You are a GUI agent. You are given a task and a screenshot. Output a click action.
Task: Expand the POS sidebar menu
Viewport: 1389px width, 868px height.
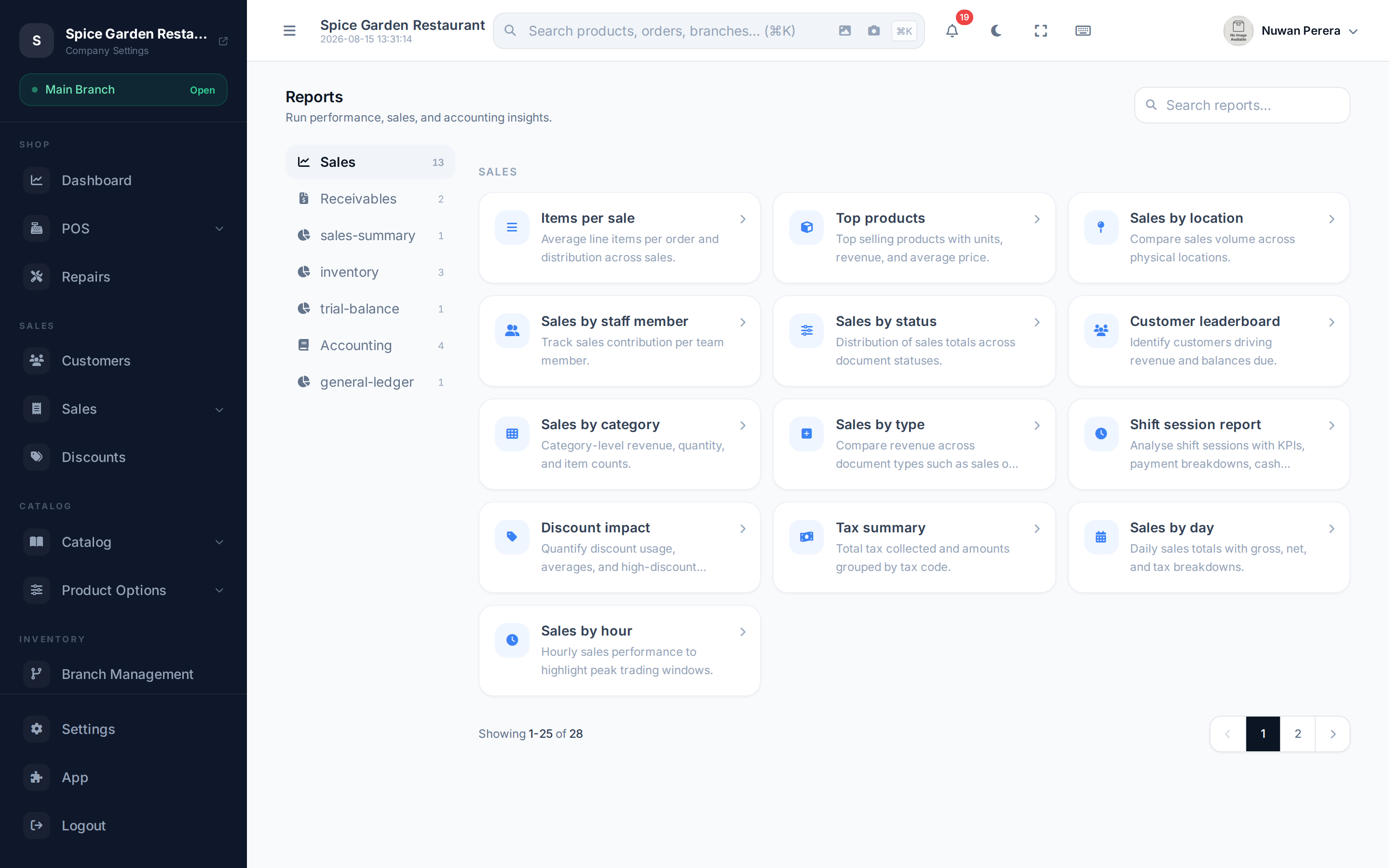pos(123,229)
